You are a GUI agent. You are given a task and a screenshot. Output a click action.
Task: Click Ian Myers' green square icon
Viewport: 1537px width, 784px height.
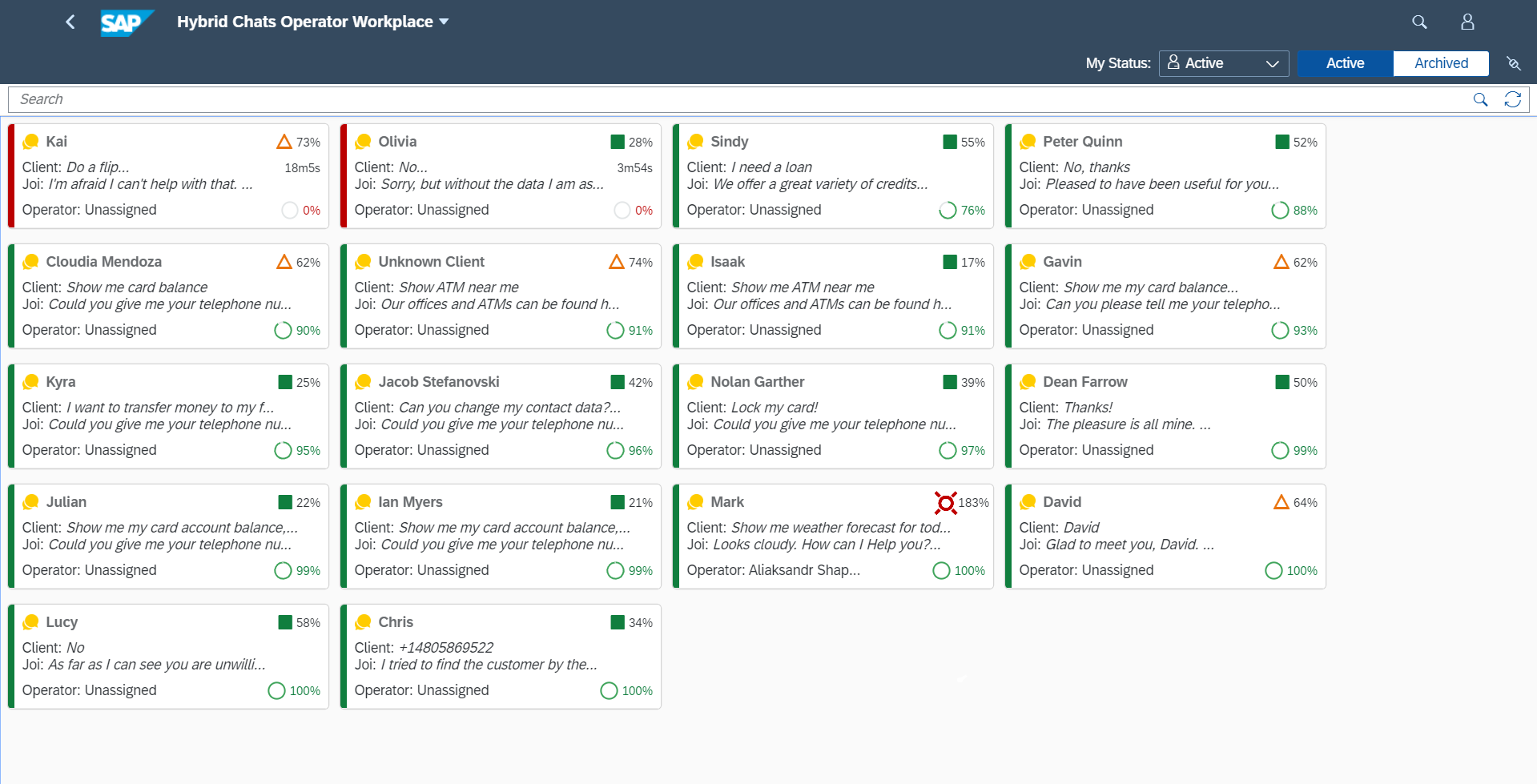618,502
